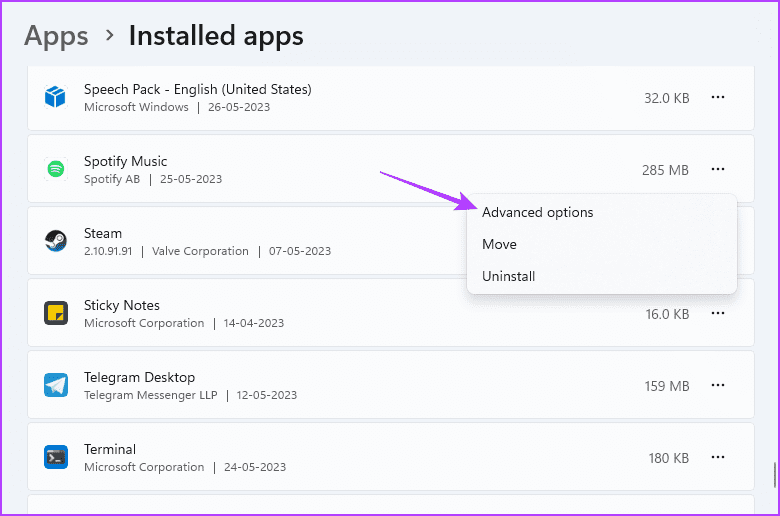
Task: Open the three-dot menu for Speech Pack
Action: pyautogui.click(x=717, y=98)
